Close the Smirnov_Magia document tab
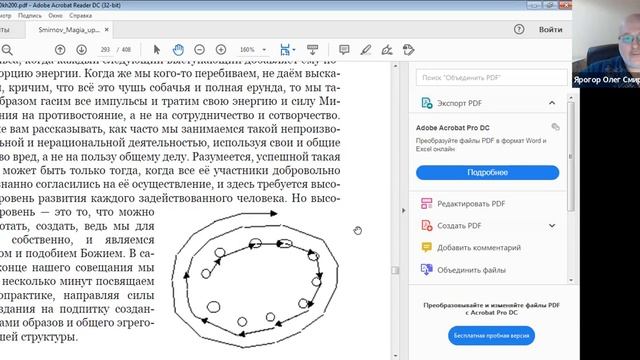The width and height of the screenshot is (640, 360). pos(107,30)
